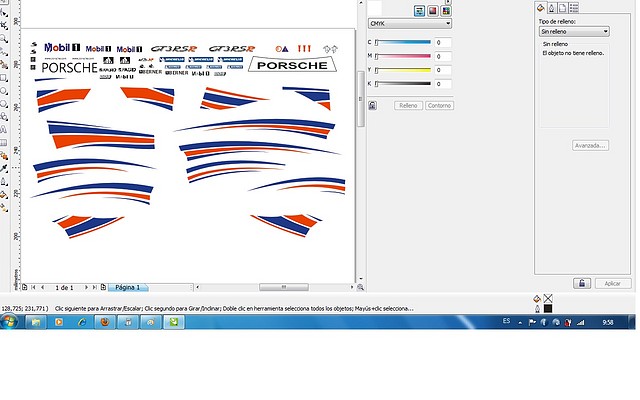Adjust the Magenta (M) slider

click(x=403, y=56)
